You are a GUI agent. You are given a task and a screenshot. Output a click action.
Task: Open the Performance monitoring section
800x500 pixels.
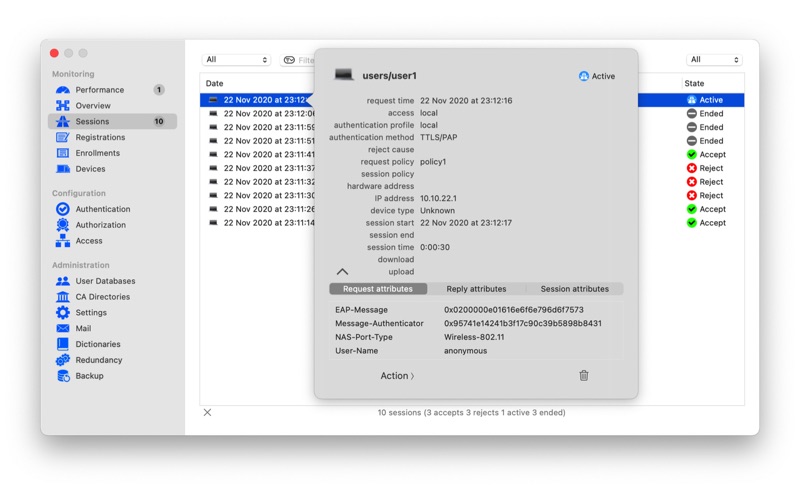coord(99,90)
